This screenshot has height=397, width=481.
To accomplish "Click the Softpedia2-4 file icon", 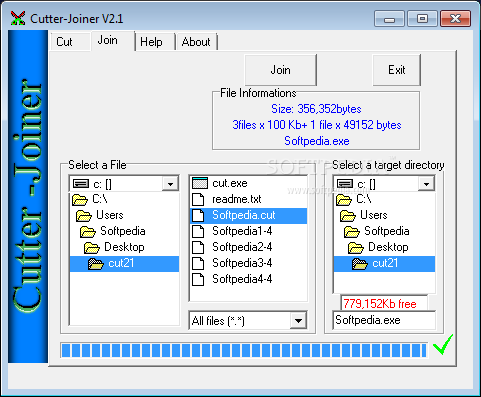I will [x=198, y=247].
